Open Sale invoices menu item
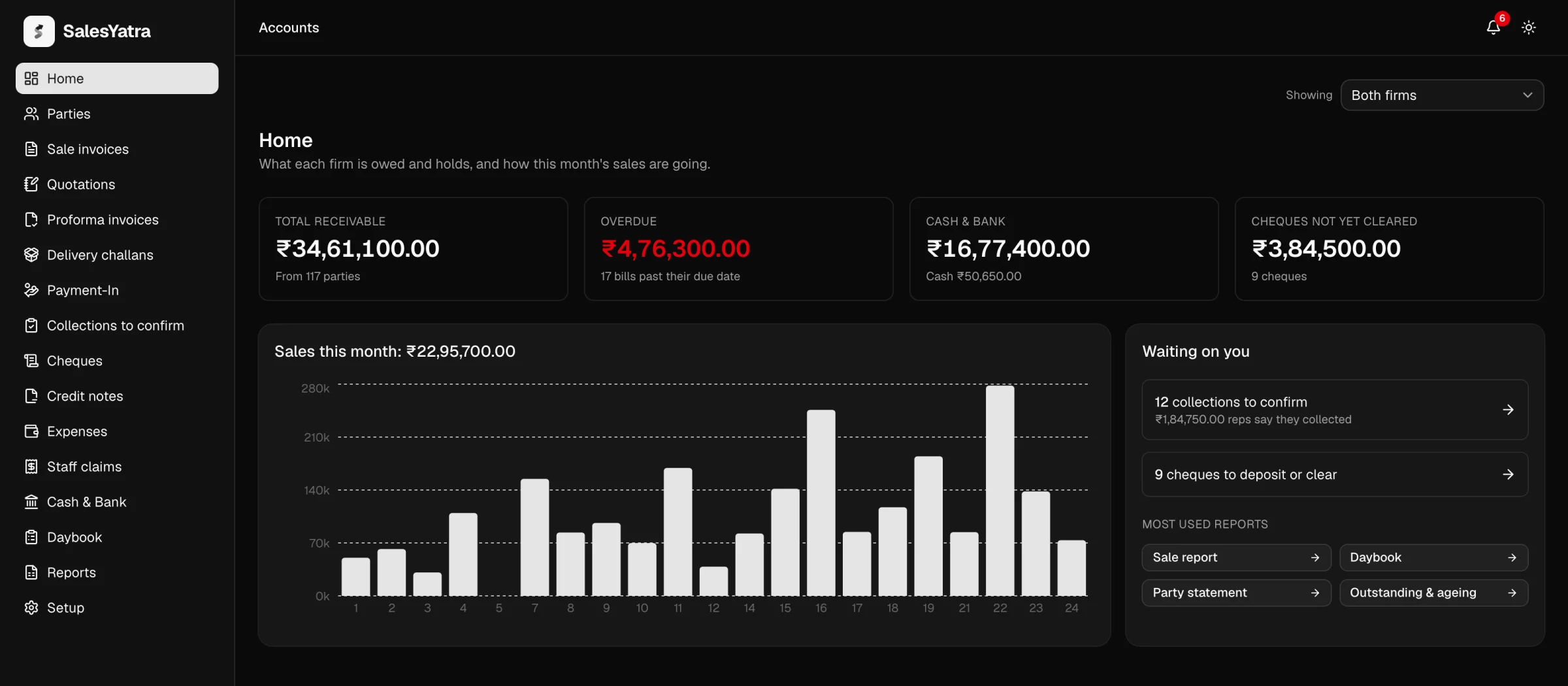Screen dimensions: 1568x686 click(117, 149)
